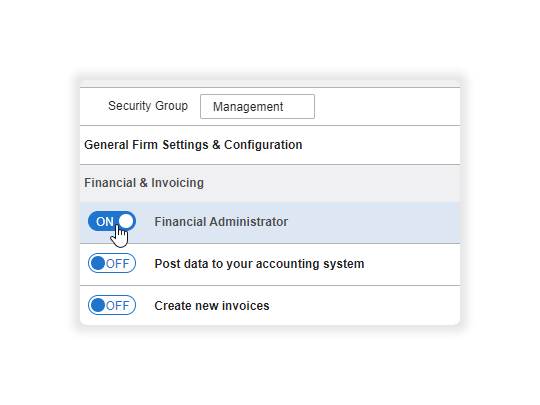Open the Management security group field

click(257, 106)
